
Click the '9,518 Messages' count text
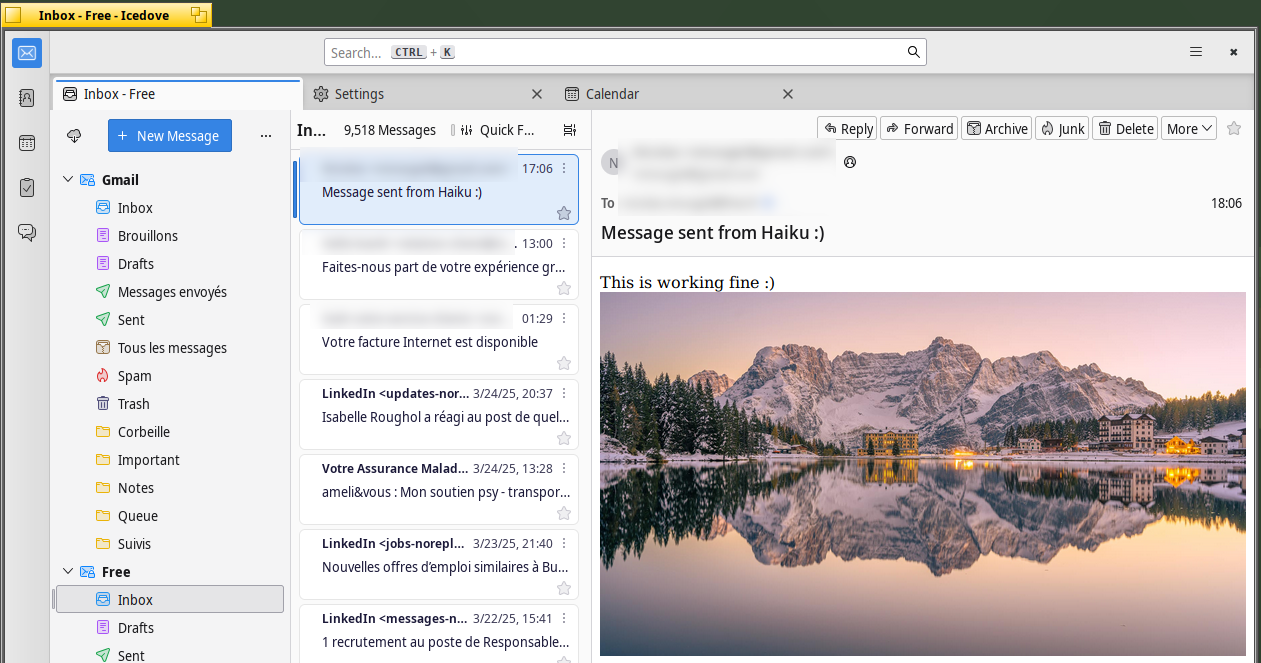point(390,130)
